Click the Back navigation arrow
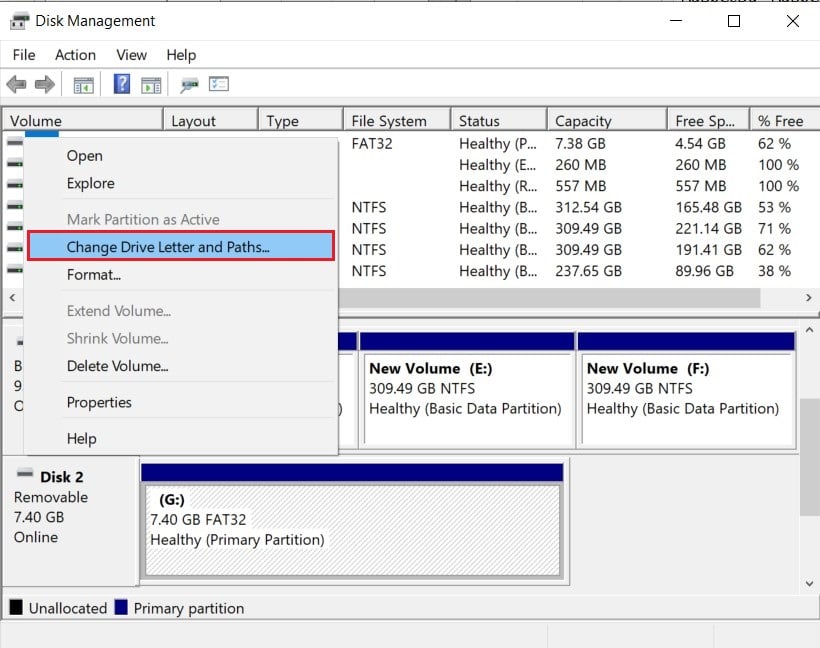 pos(16,84)
